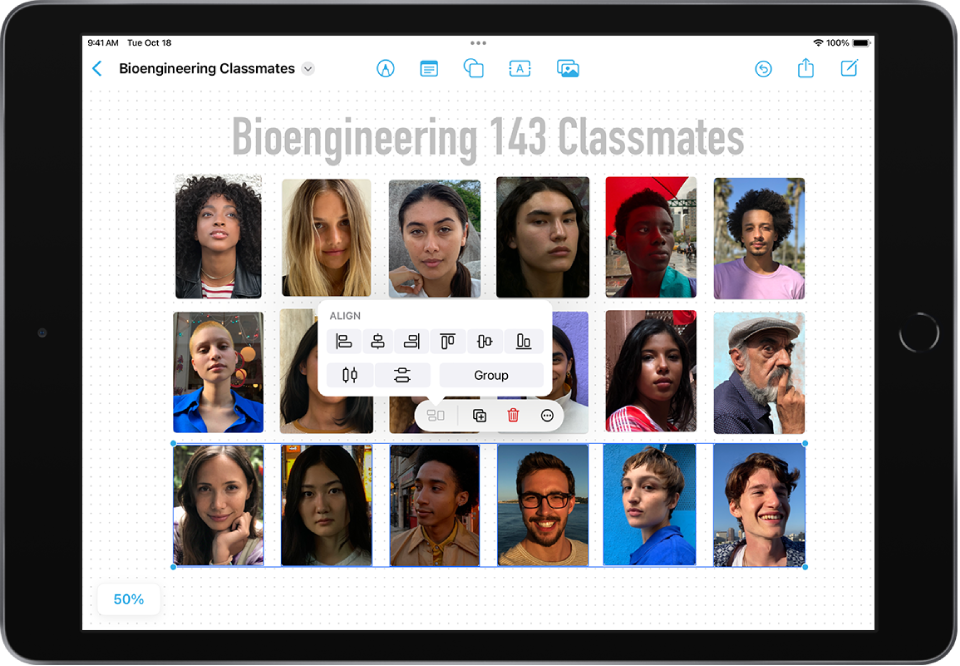Image resolution: width=960 pixels, height=666 pixels.
Task: Distribute selected photos vertically
Action: (402, 375)
